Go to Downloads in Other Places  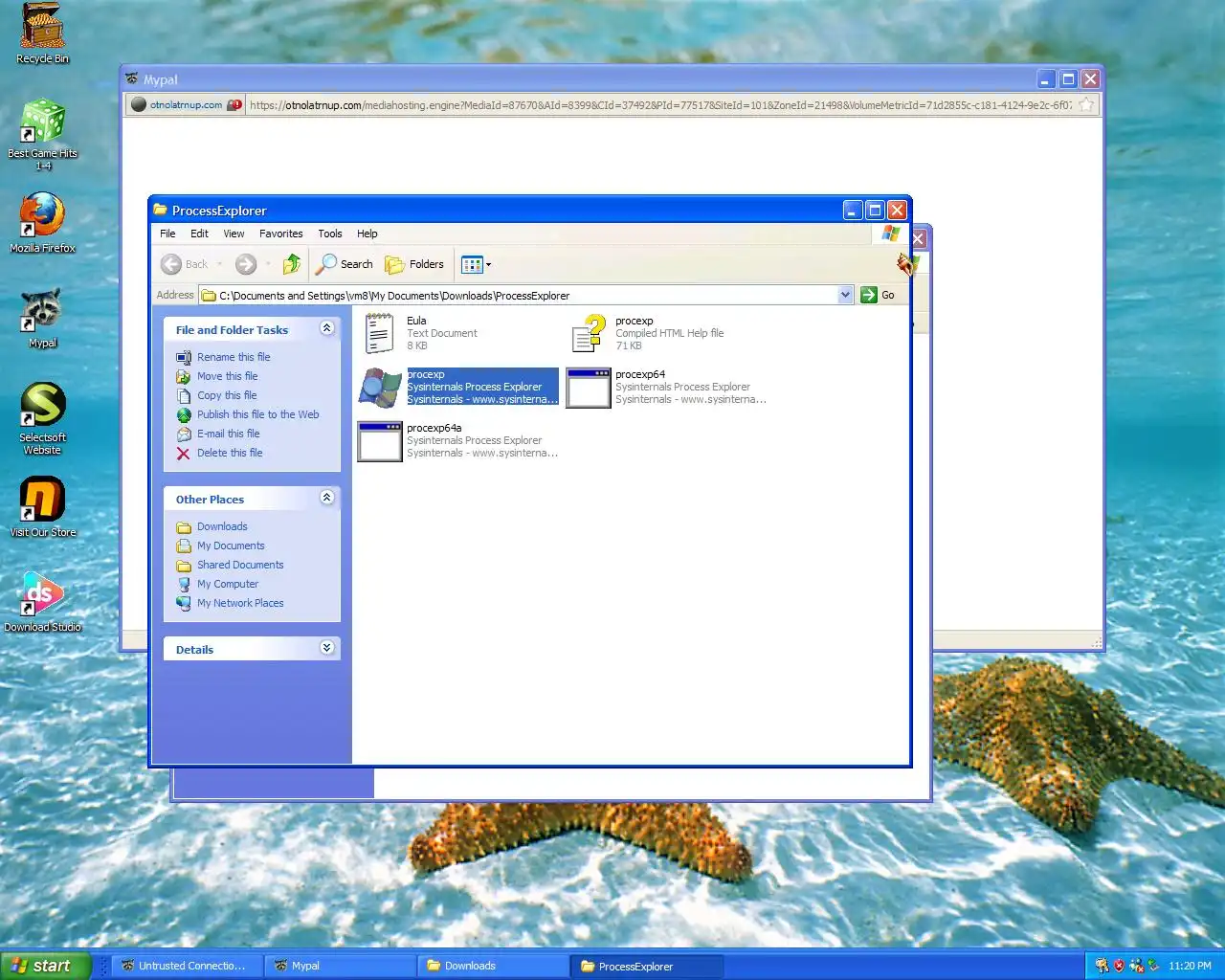coord(222,526)
